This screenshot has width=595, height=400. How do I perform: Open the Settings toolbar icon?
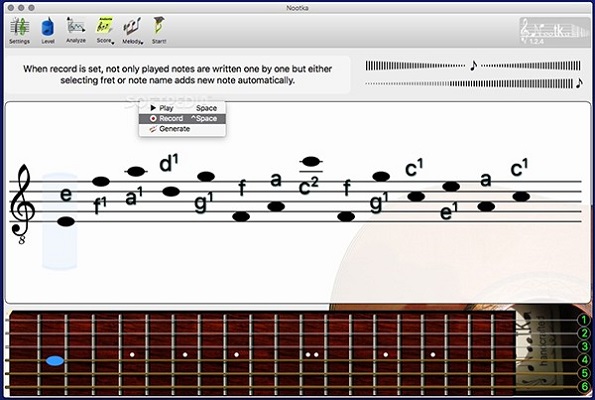(19, 30)
